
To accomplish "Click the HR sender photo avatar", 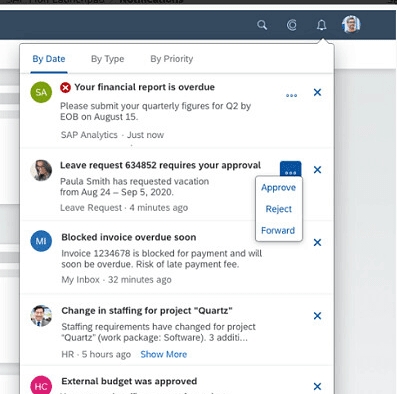I will 41,316.
